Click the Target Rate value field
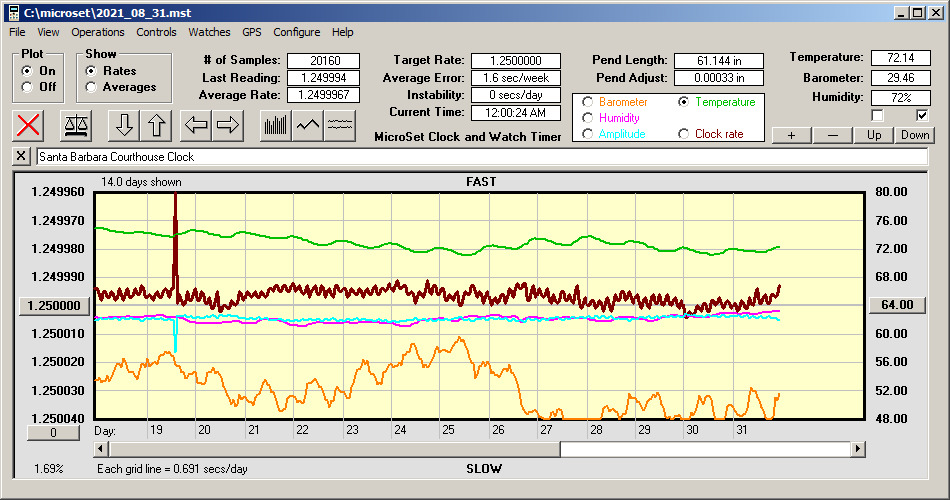Viewport: 950px width, 500px height. [516, 61]
